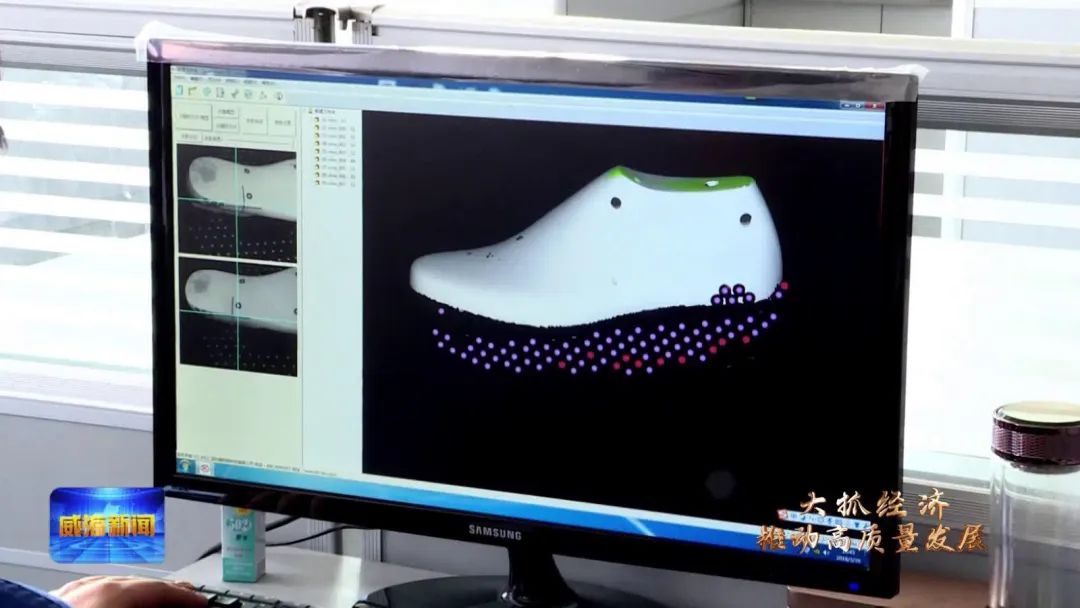Click the third tall button in the panel
The image size is (1080, 608).
coord(254,120)
